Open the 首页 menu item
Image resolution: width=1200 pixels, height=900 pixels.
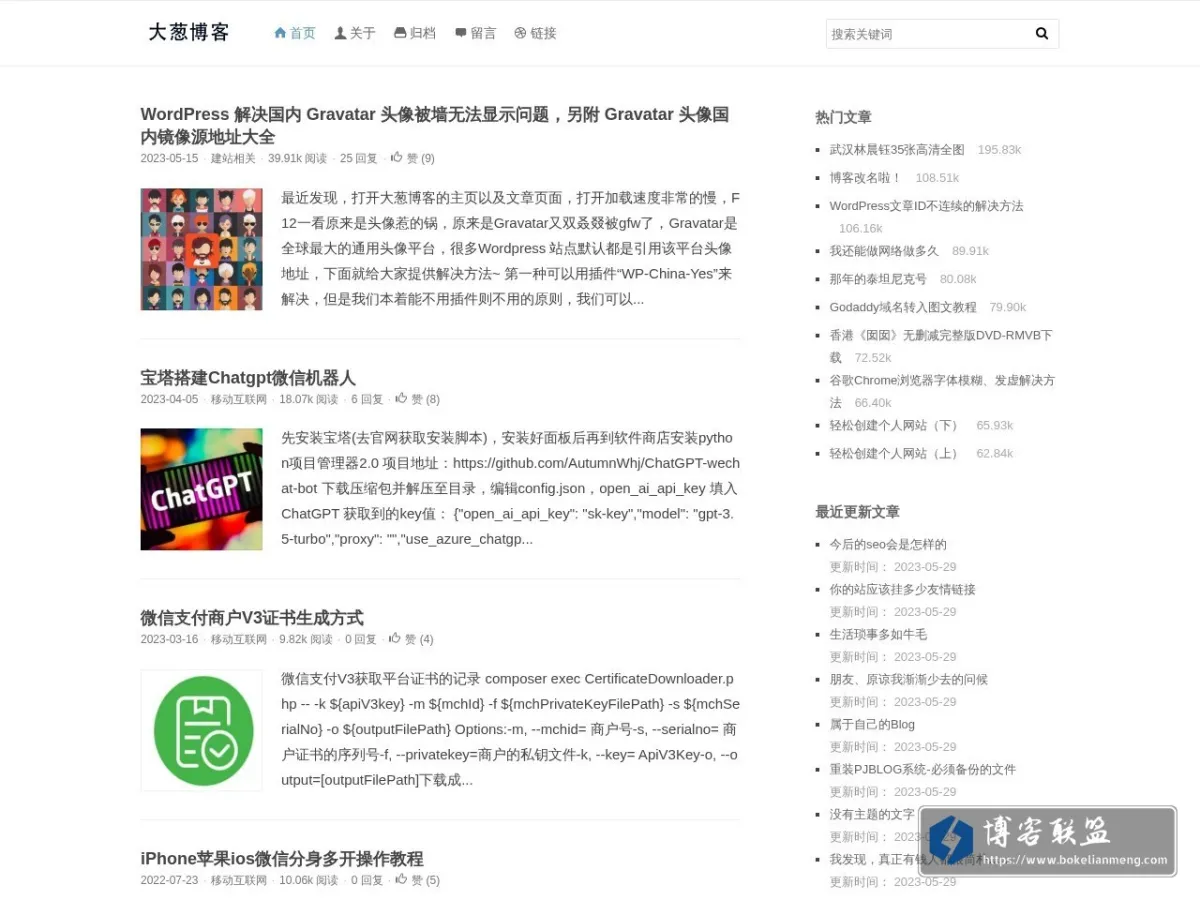[x=295, y=33]
